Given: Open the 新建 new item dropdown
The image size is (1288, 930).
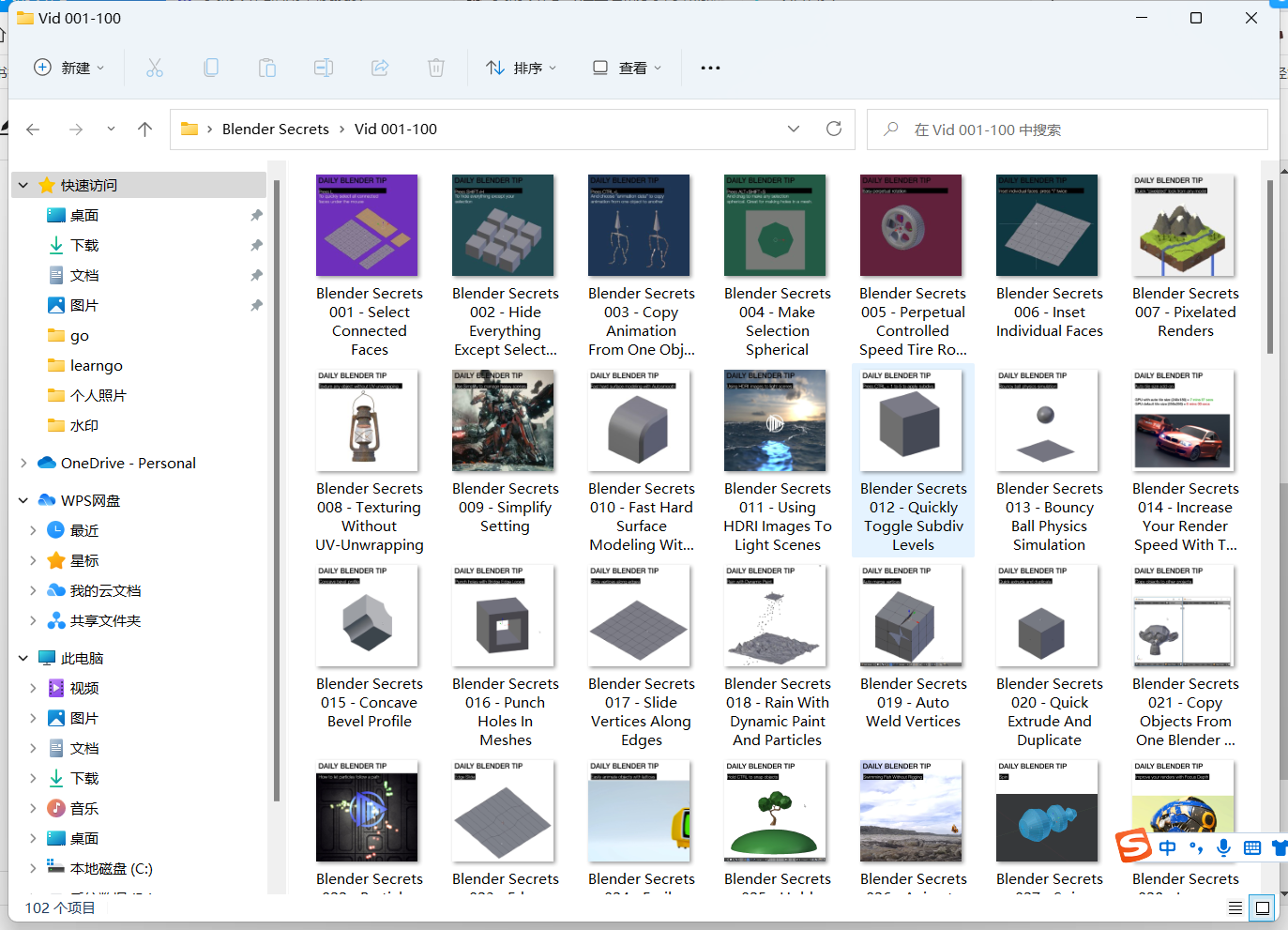Looking at the screenshot, I should [68, 68].
